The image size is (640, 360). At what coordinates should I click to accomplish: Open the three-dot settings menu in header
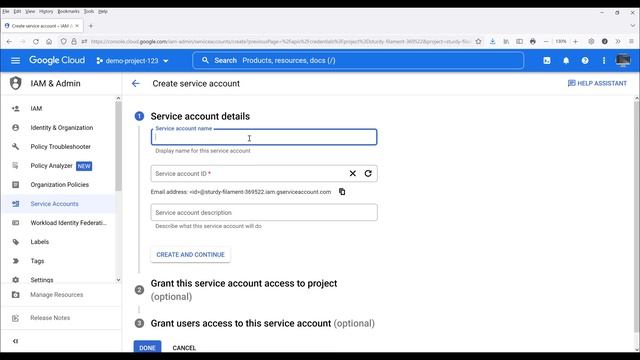click(604, 60)
